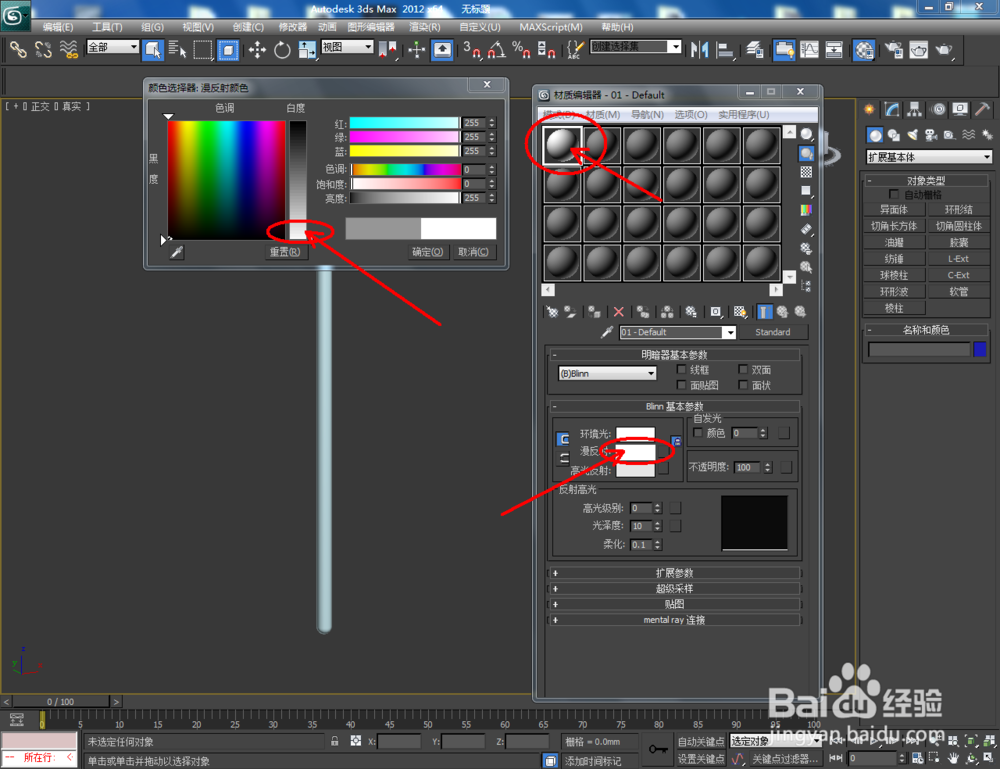Toggle the Angle Snap icon

click(496, 50)
